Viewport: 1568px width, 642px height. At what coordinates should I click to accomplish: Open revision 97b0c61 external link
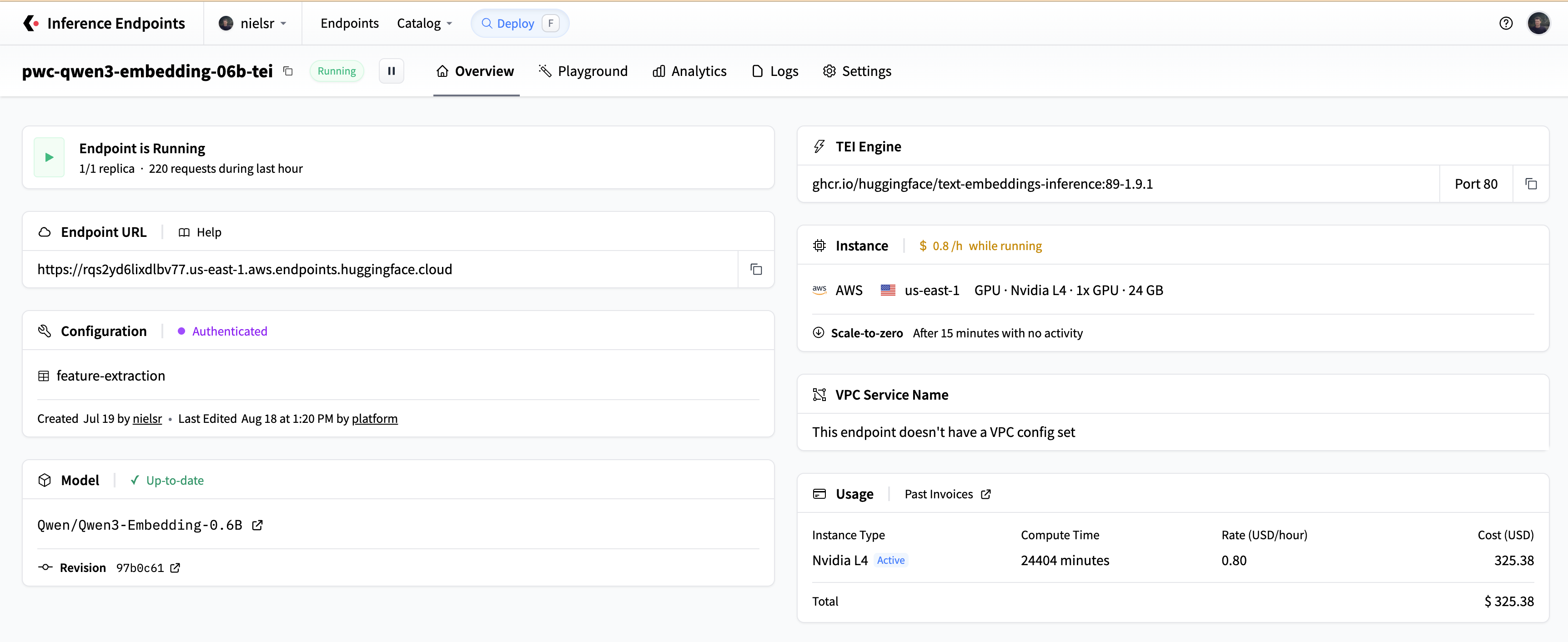(x=175, y=568)
